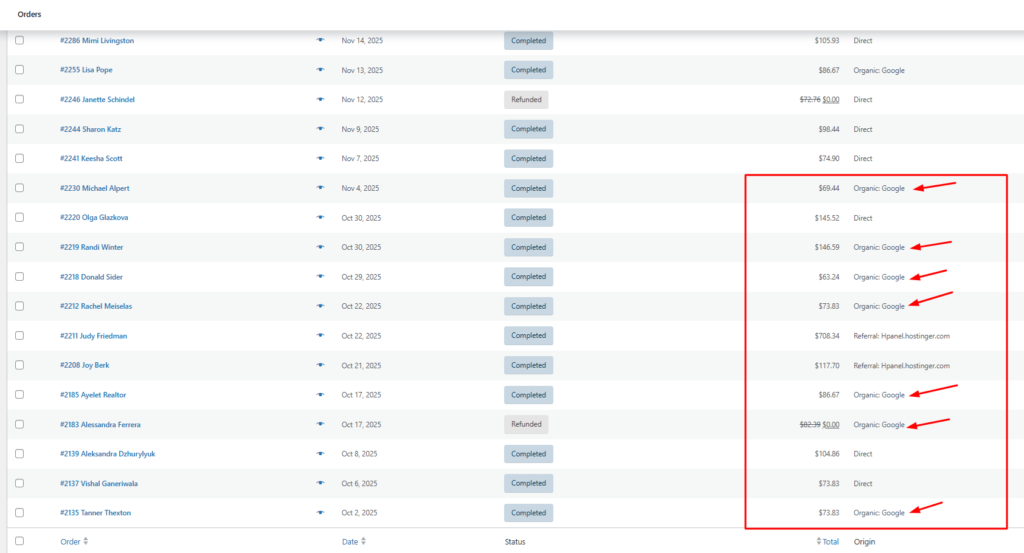Open order #2212 Rachel Meiselas
The width and height of the screenshot is (1024, 553).
(96, 306)
